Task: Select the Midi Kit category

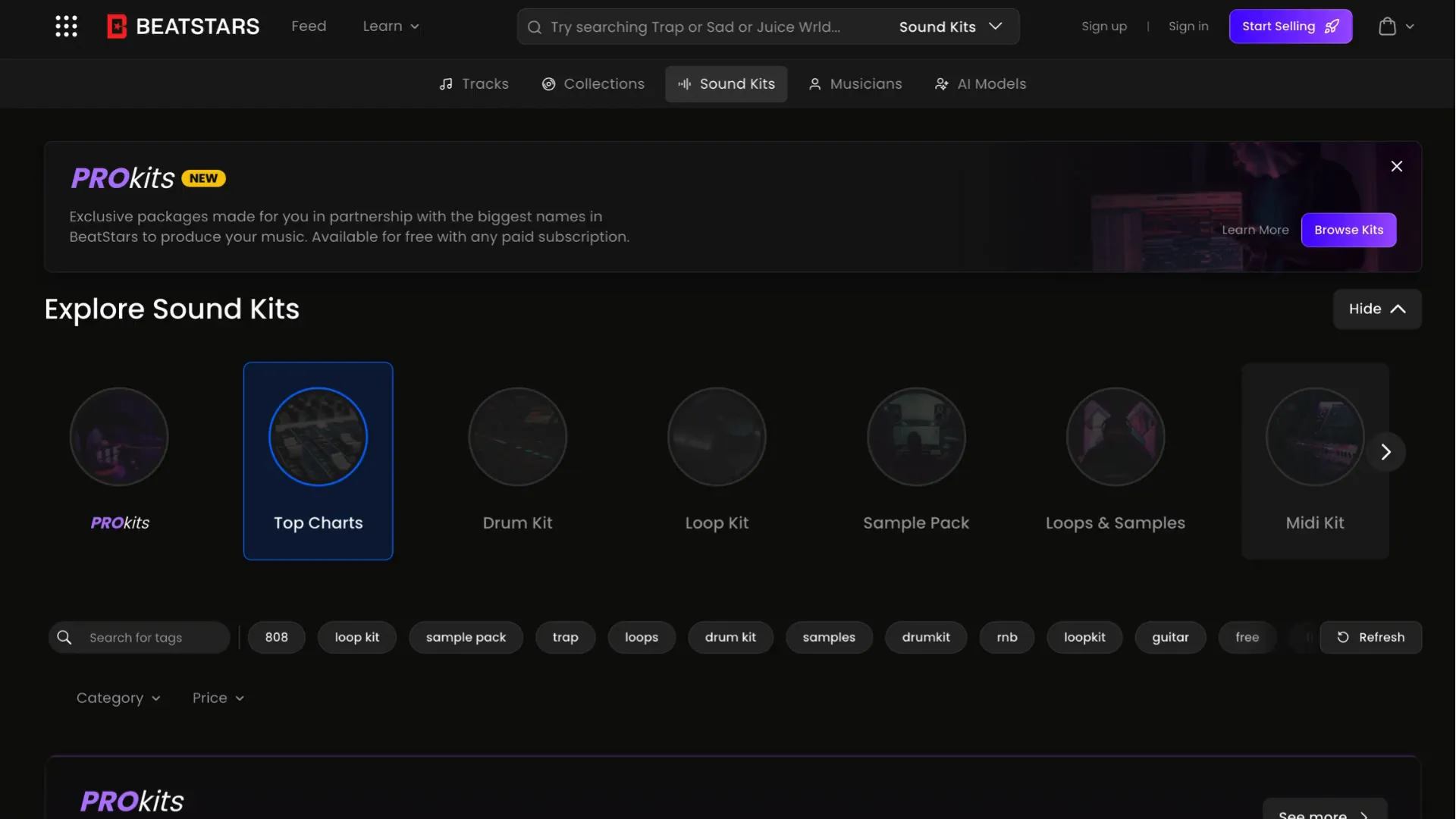Action: tap(1315, 461)
